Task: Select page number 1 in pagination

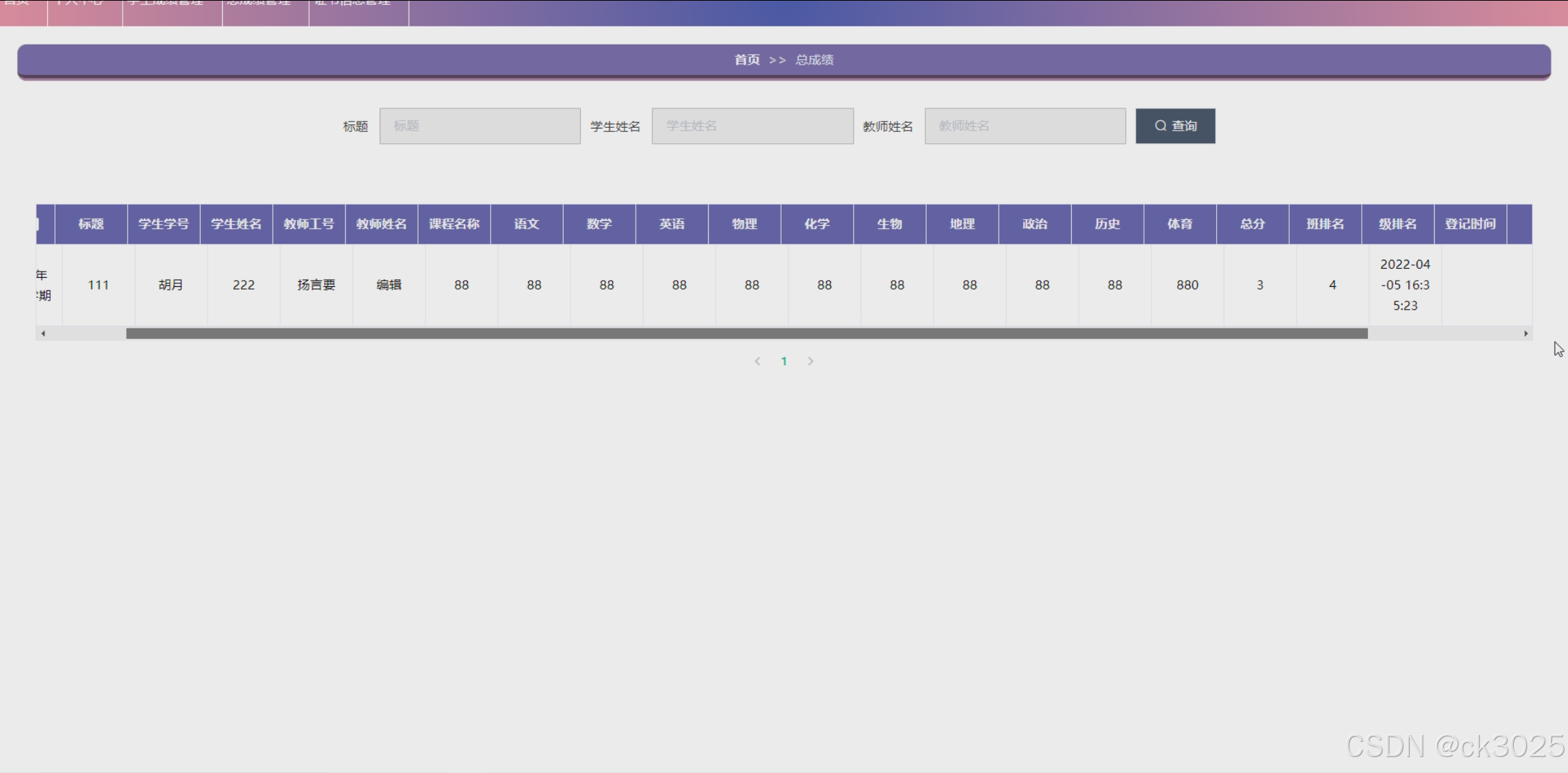Action: (784, 361)
